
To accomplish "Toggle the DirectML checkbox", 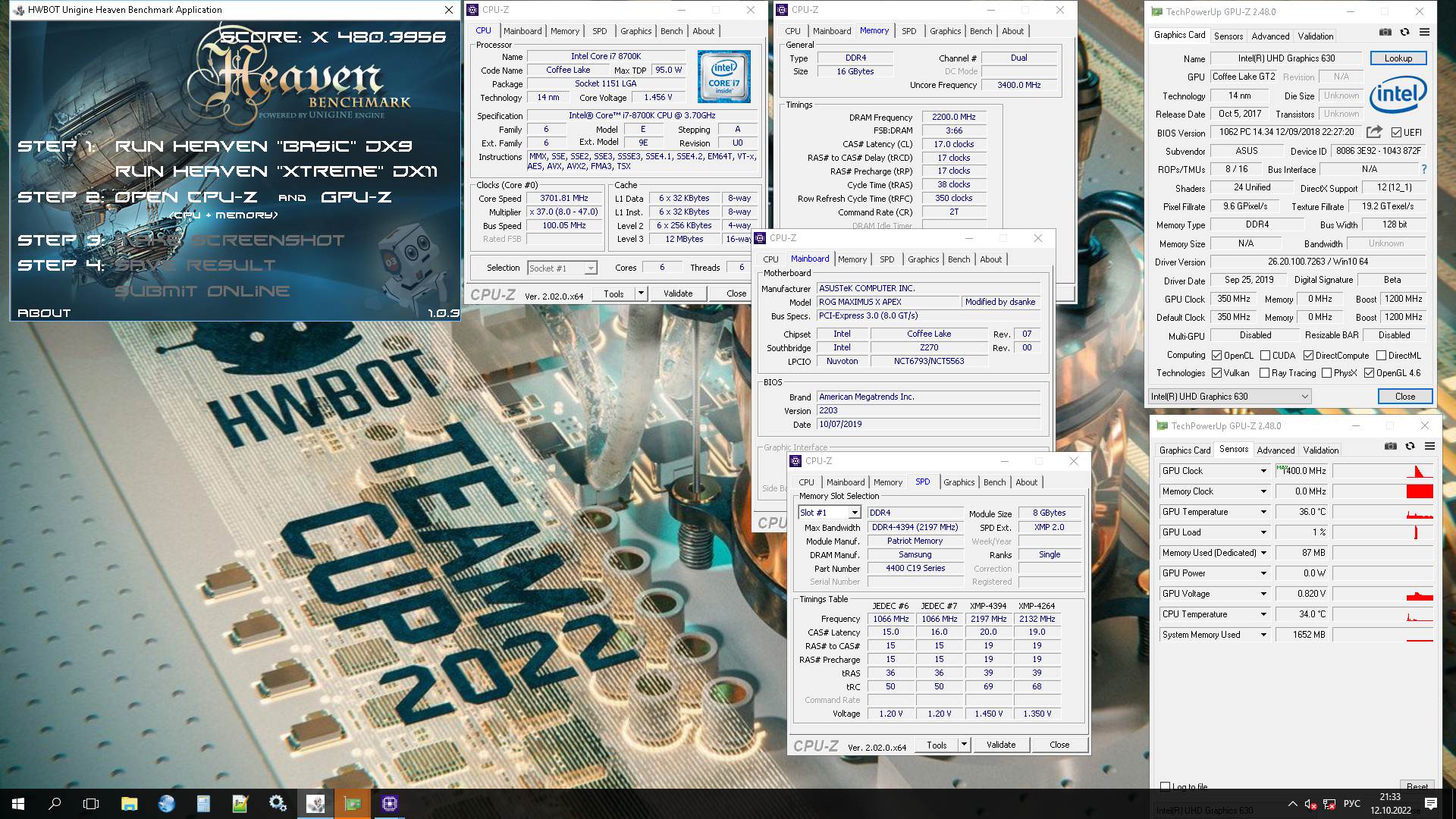I will (1381, 355).
